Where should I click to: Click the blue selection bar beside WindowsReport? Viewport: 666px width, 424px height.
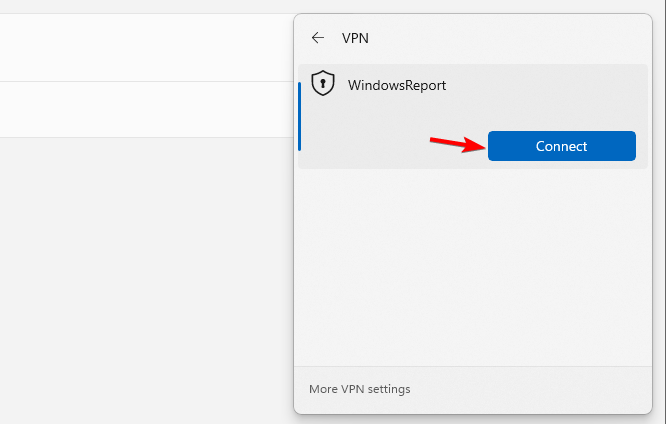(x=300, y=116)
